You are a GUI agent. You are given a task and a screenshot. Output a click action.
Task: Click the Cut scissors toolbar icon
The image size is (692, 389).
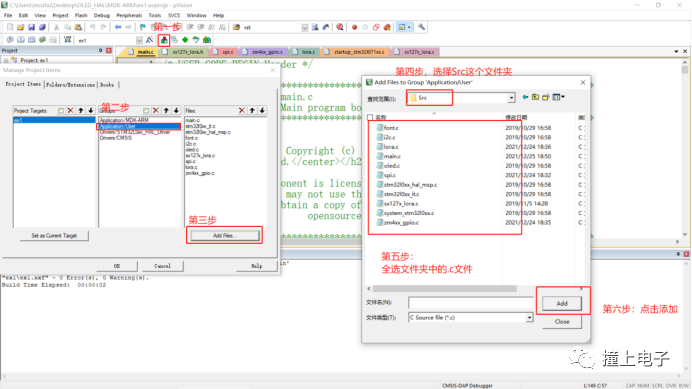pos(56,27)
